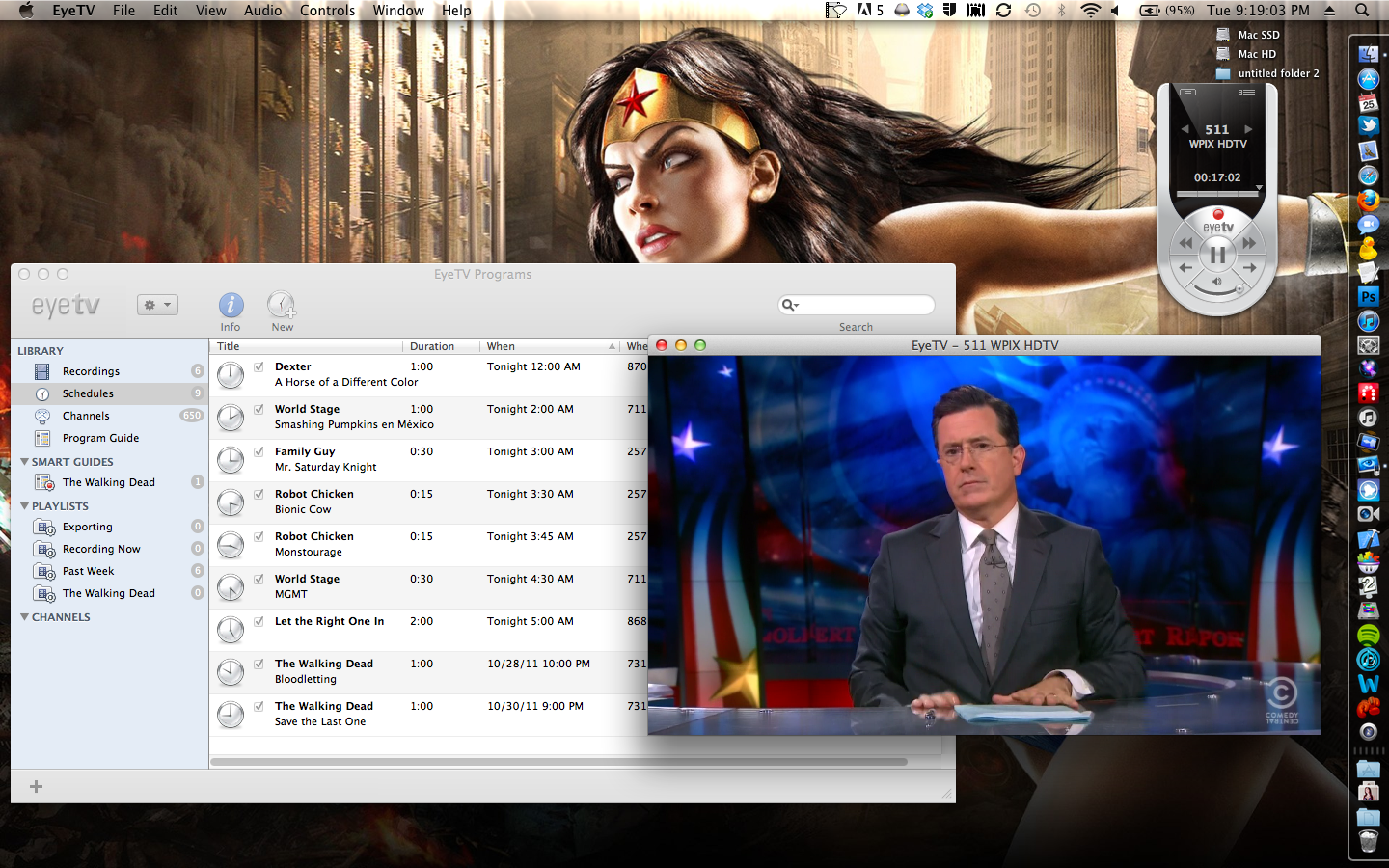Image resolution: width=1389 pixels, height=868 pixels.
Task: Pause playback on the EyeTV remote
Action: (x=1217, y=255)
